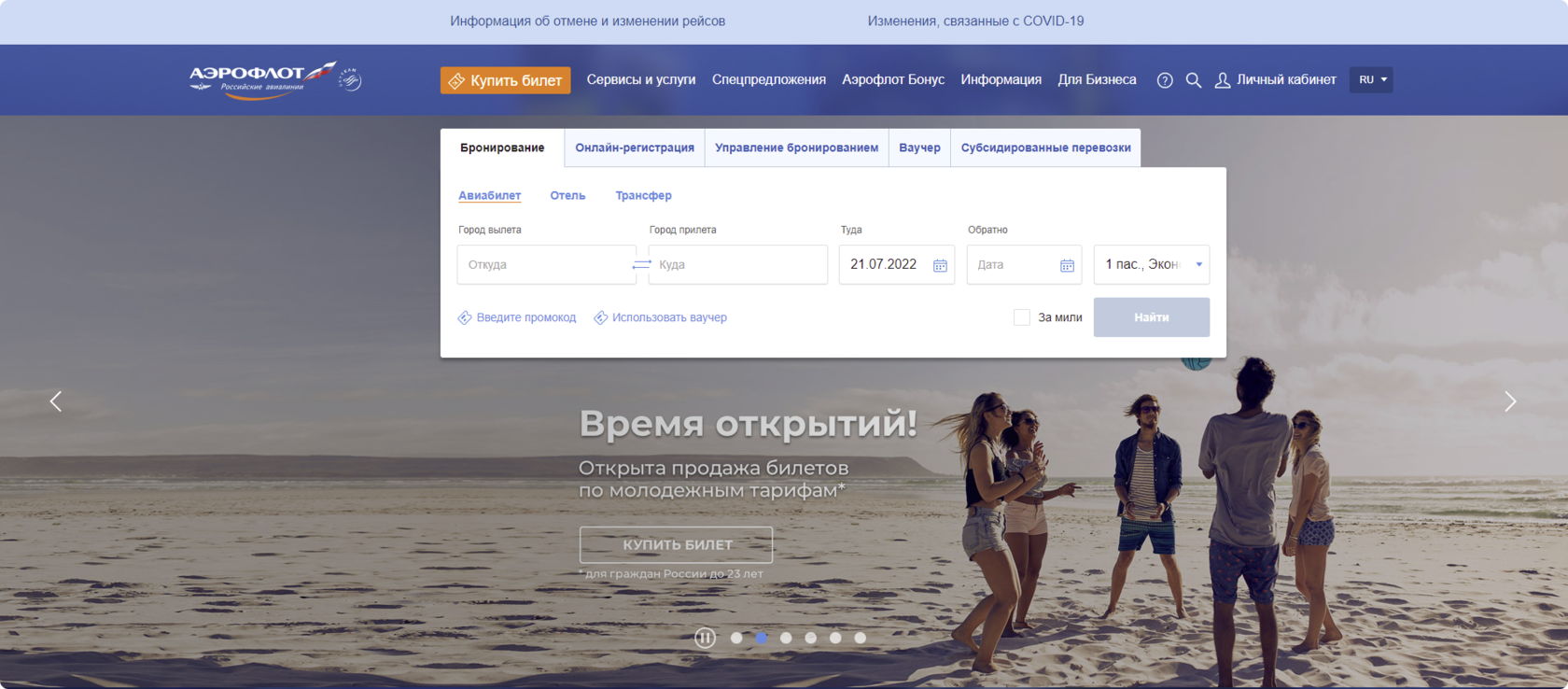This screenshot has width=1568, height=689.
Task: Select the fourth banner slide dot
Action: 811,639
